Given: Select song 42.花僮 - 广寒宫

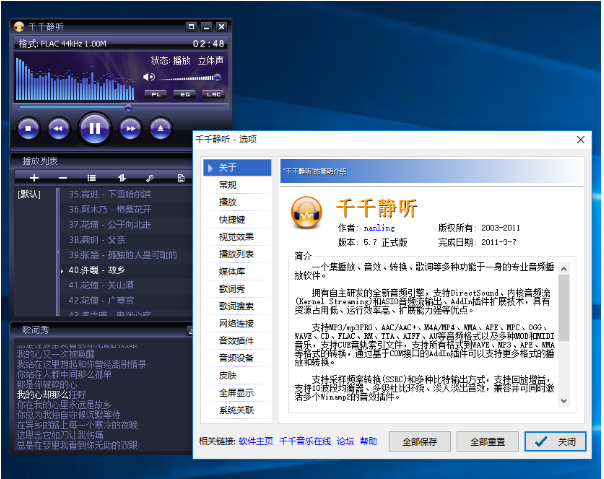Looking at the screenshot, I should point(127,300).
